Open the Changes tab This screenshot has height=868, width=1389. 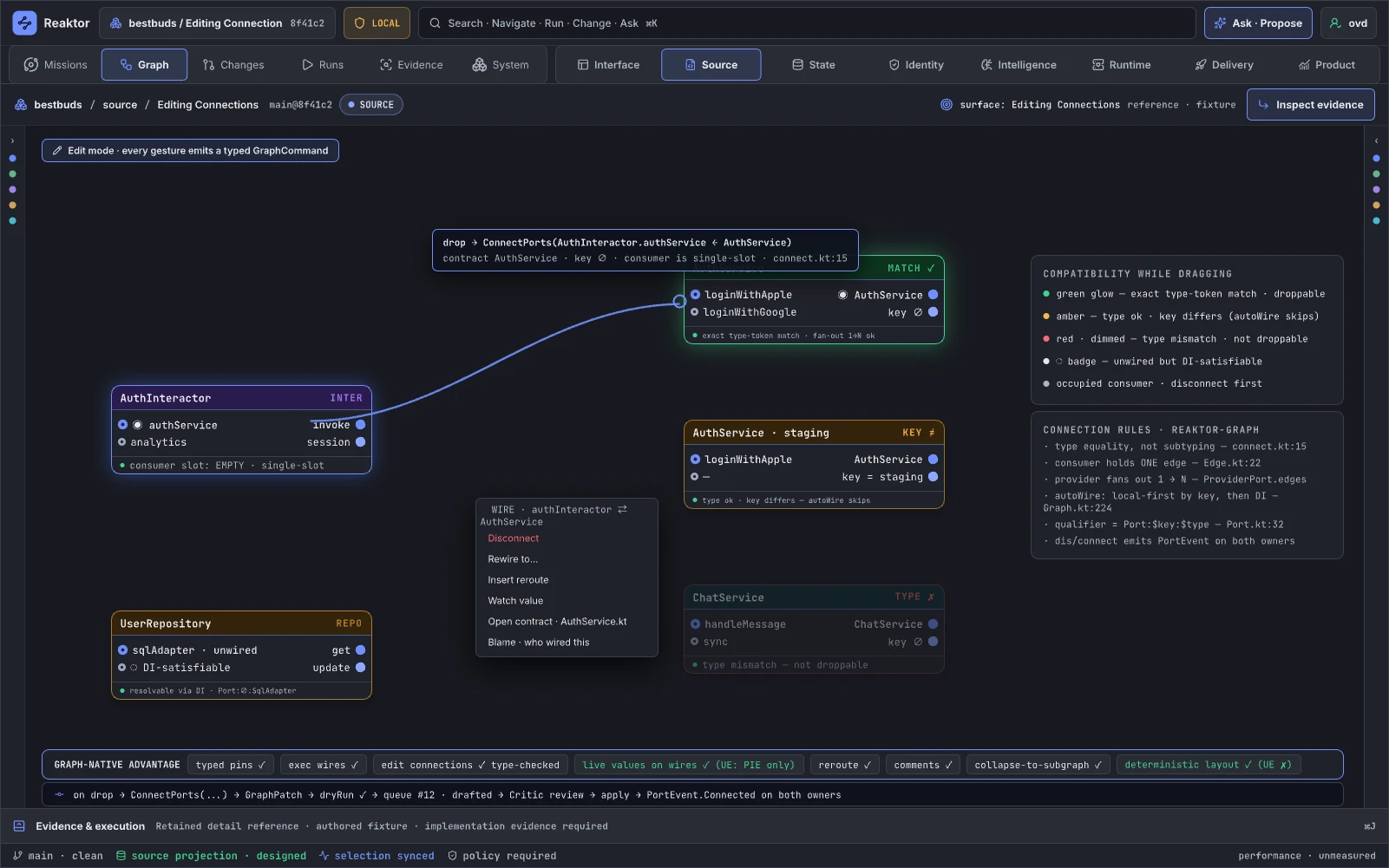[x=233, y=65]
